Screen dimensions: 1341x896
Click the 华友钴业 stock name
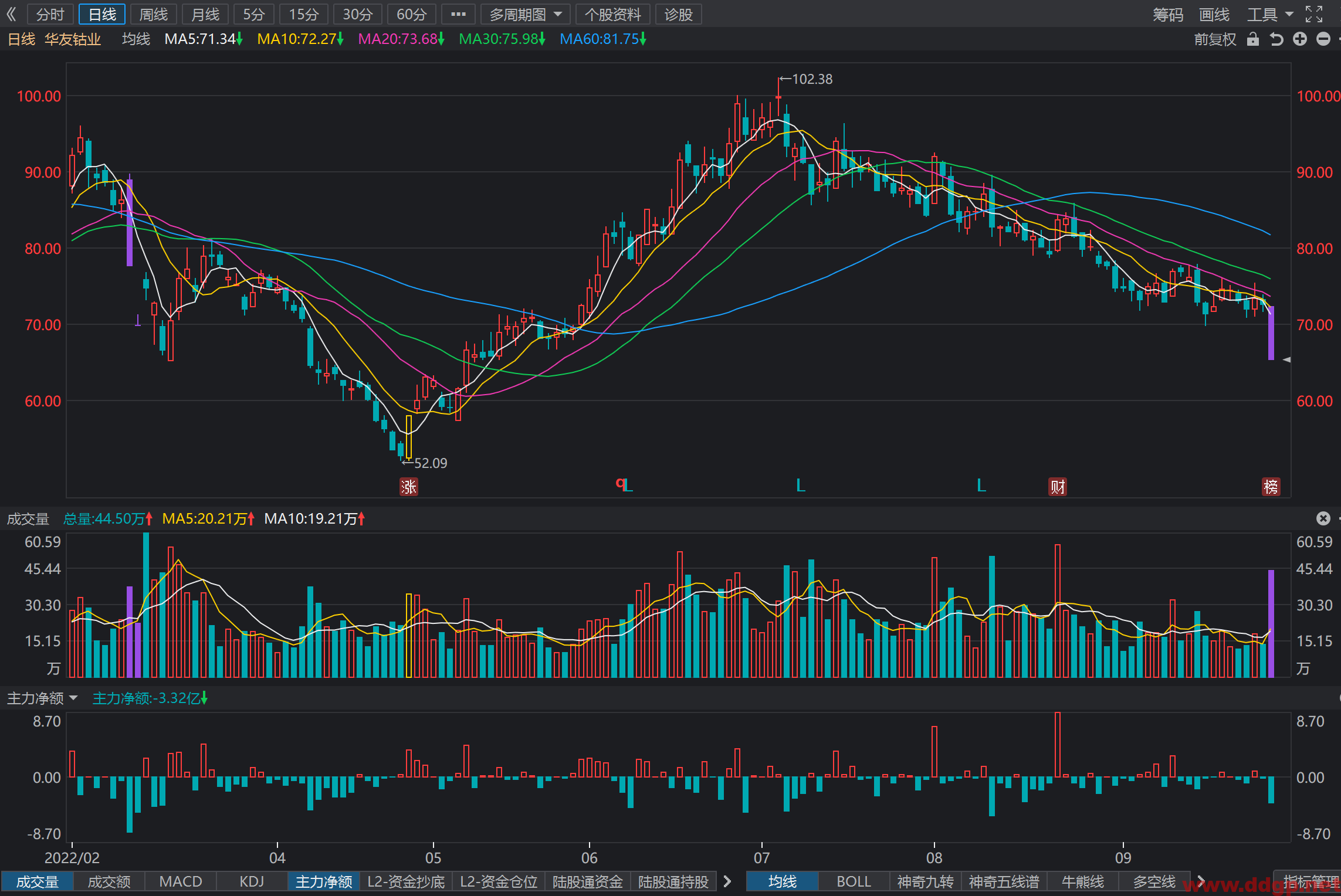tap(73, 39)
